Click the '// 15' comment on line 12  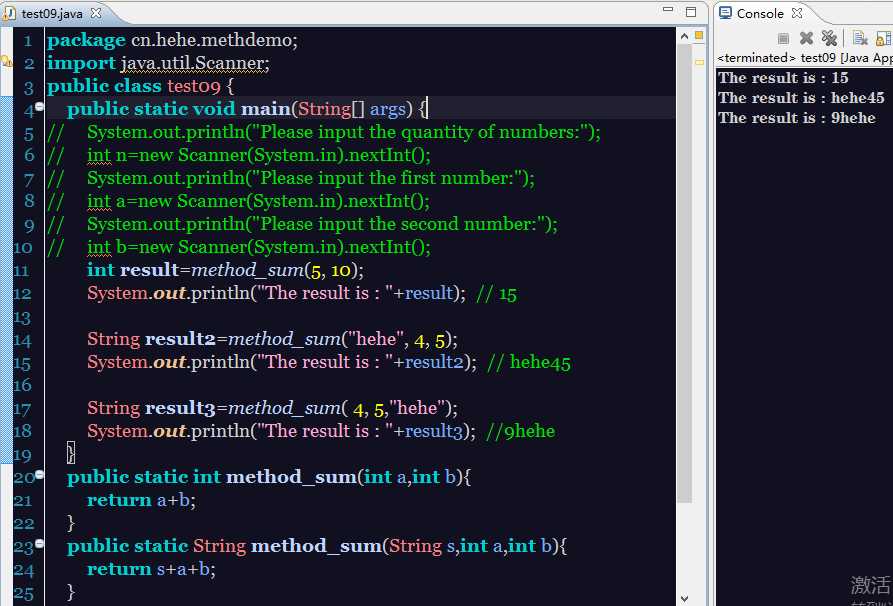coord(496,293)
